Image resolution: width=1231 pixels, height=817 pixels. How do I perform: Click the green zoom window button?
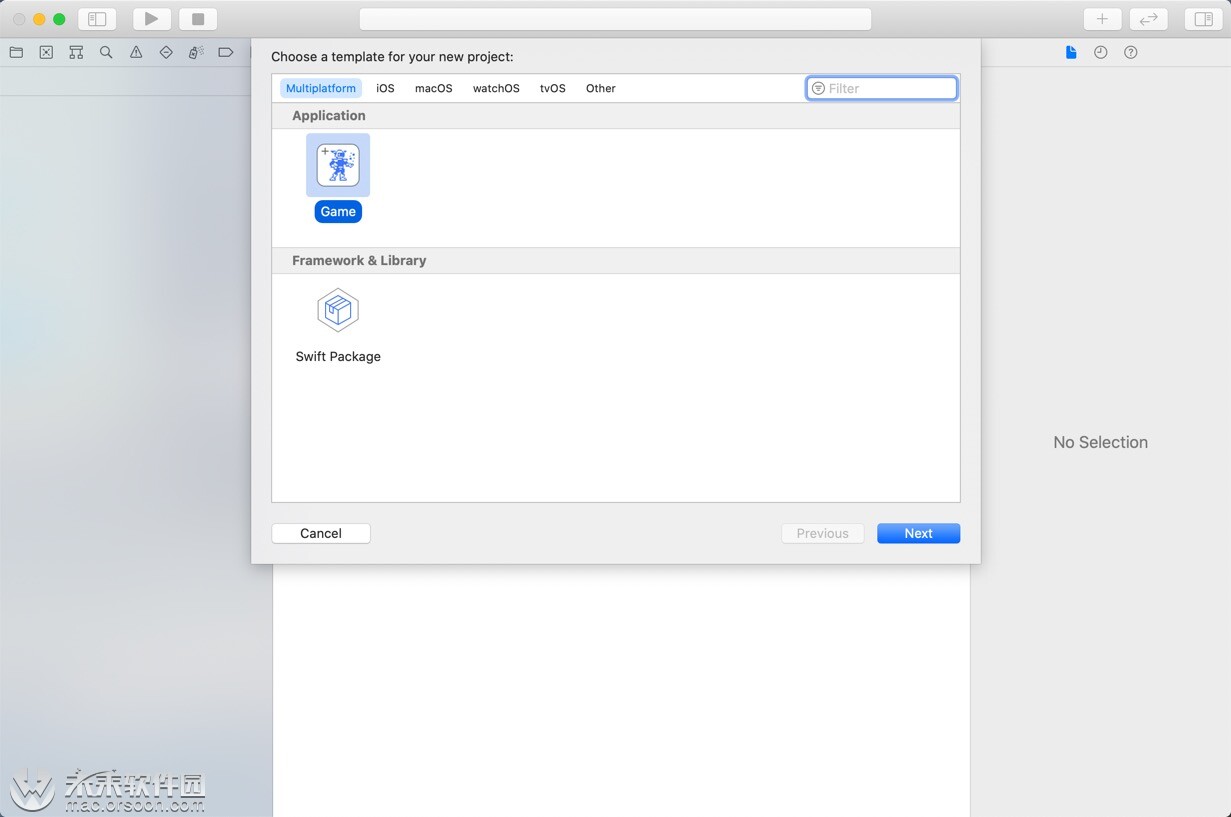pos(59,19)
